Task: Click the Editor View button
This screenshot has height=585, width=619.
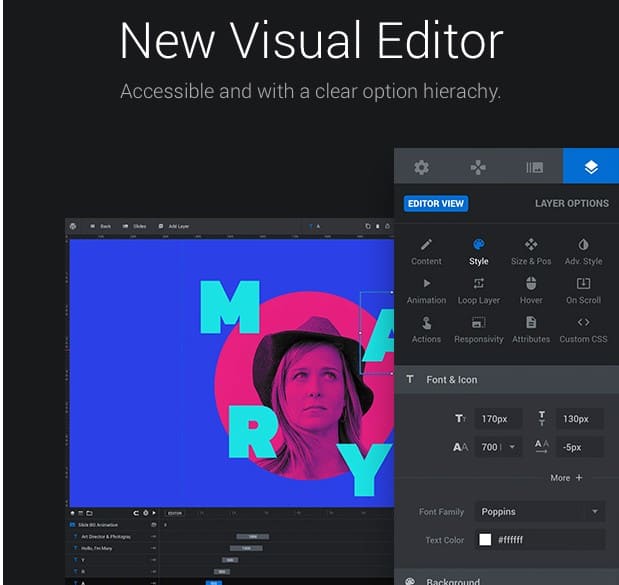Action: pos(436,203)
